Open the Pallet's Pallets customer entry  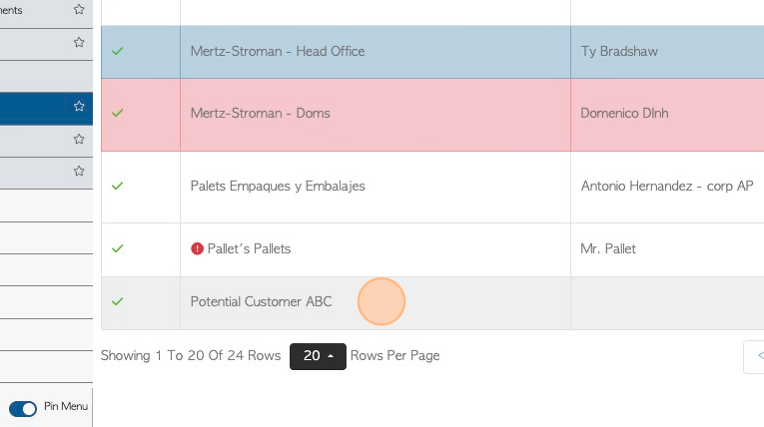click(x=249, y=249)
